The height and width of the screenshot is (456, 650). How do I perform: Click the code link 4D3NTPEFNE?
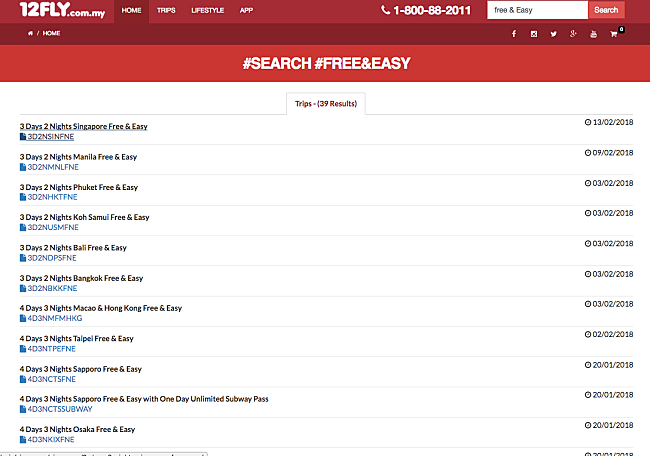click(x=51, y=349)
